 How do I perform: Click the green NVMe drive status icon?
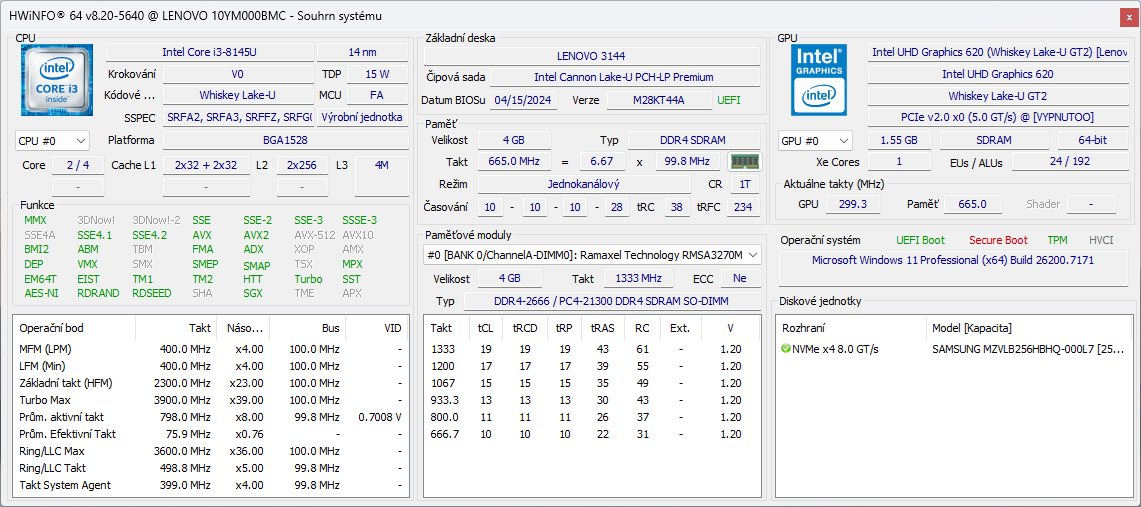click(786, 349)
